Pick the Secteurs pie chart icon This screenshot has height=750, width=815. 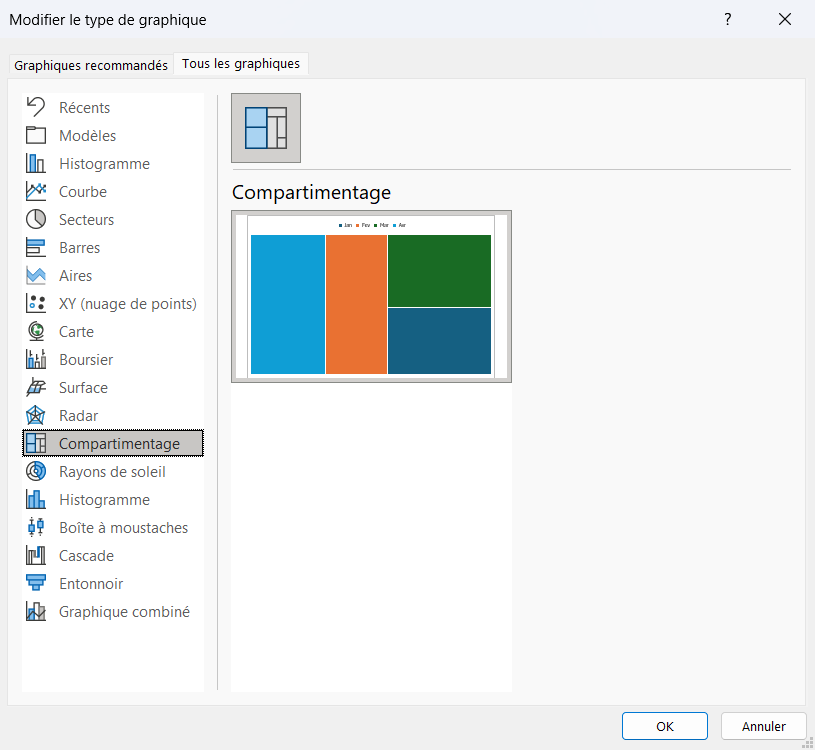[x=36, y=219]
